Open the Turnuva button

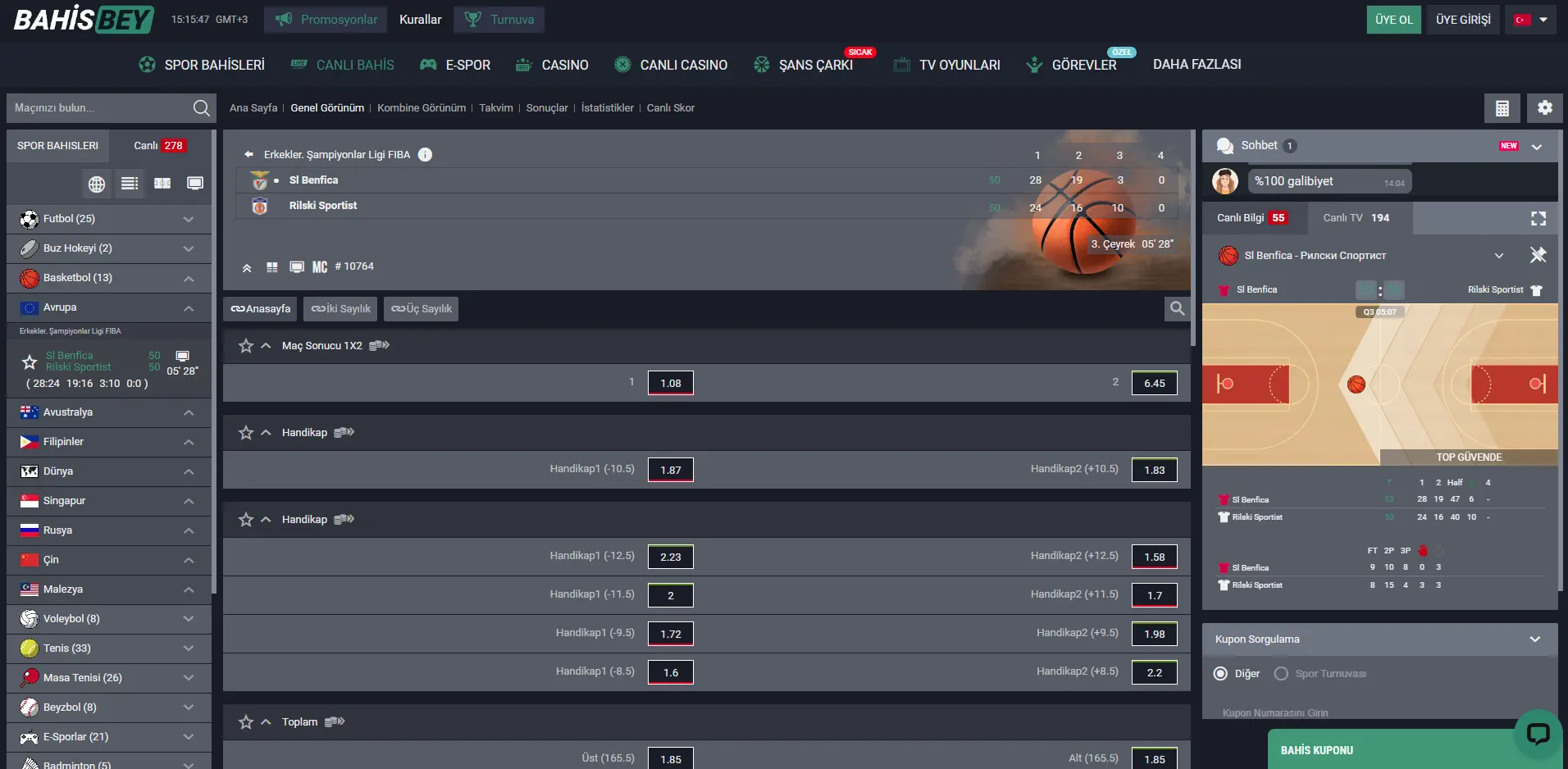coord(499,20)
